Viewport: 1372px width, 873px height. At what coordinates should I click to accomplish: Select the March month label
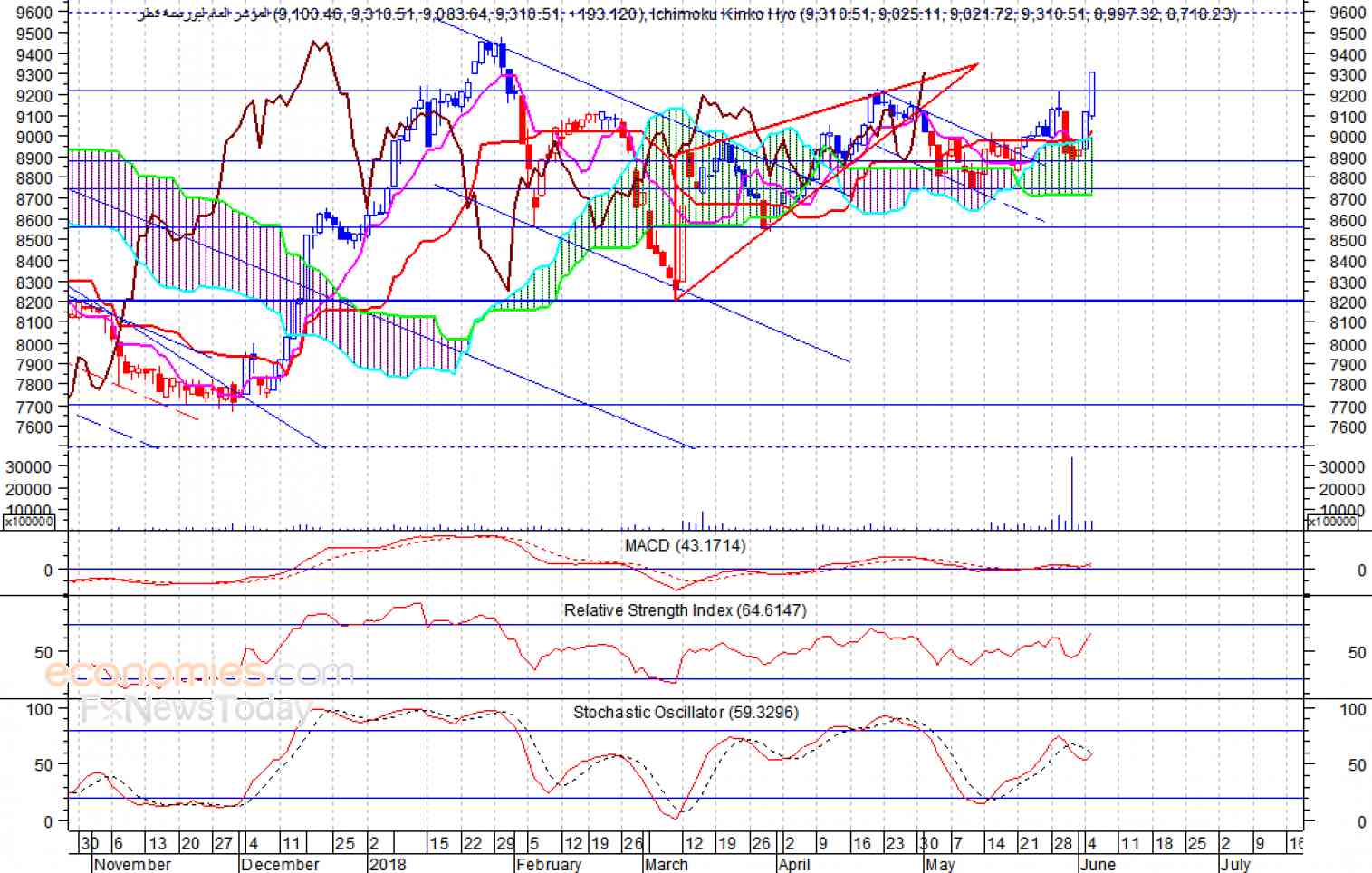[x=667, y=864]
